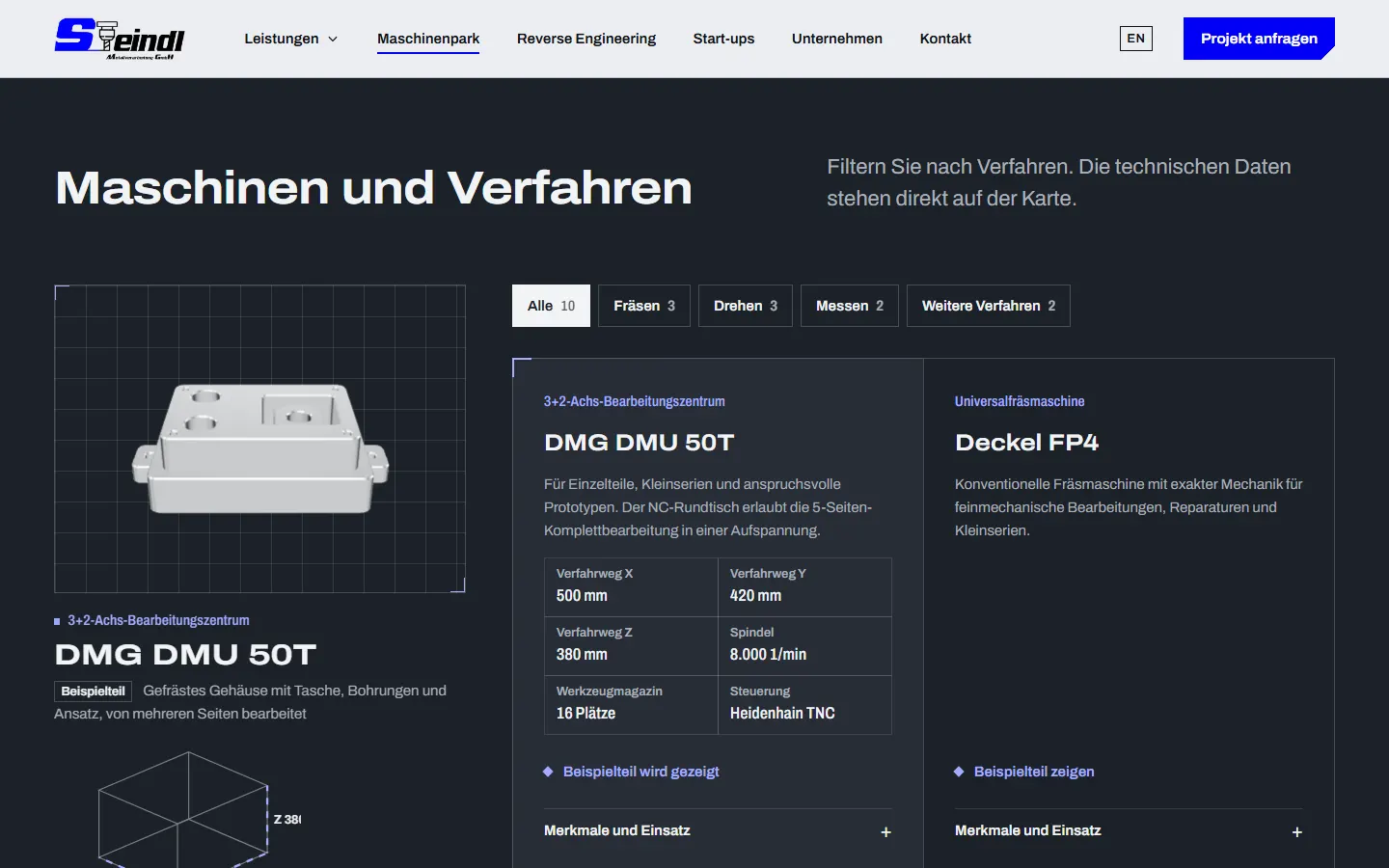Go to the Maschinenpark page
Screen dimensions: 1389x868
click(x=428, y=39)
